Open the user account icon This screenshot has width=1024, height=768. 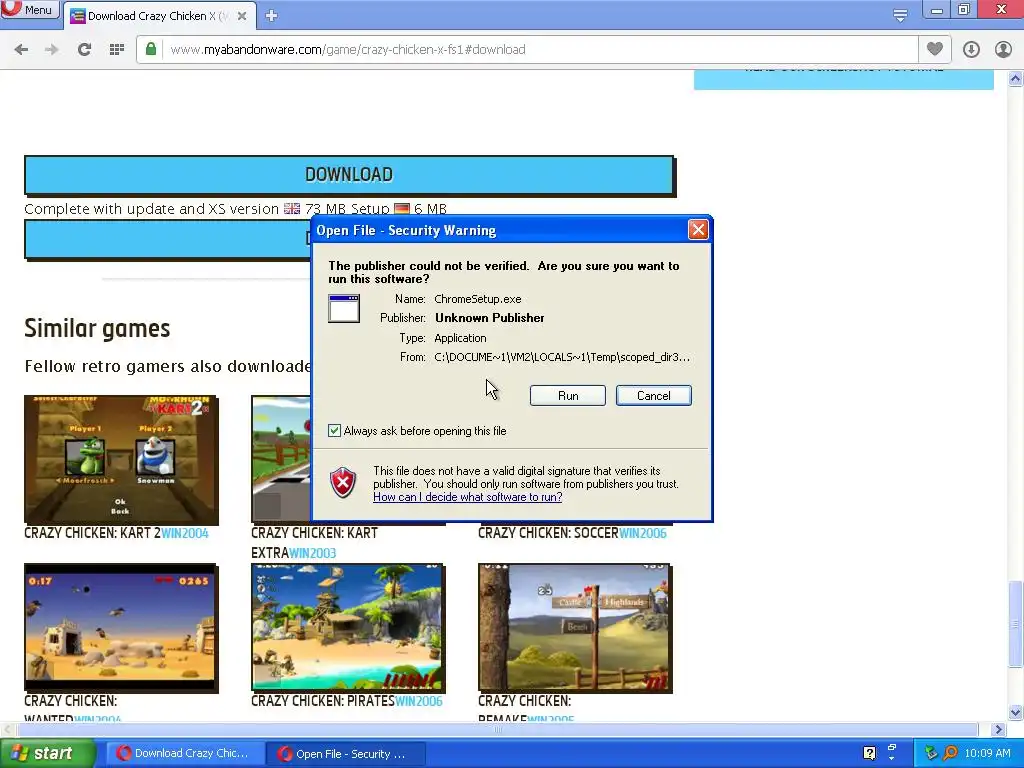pyautogui.click(x=1003, y=50)
